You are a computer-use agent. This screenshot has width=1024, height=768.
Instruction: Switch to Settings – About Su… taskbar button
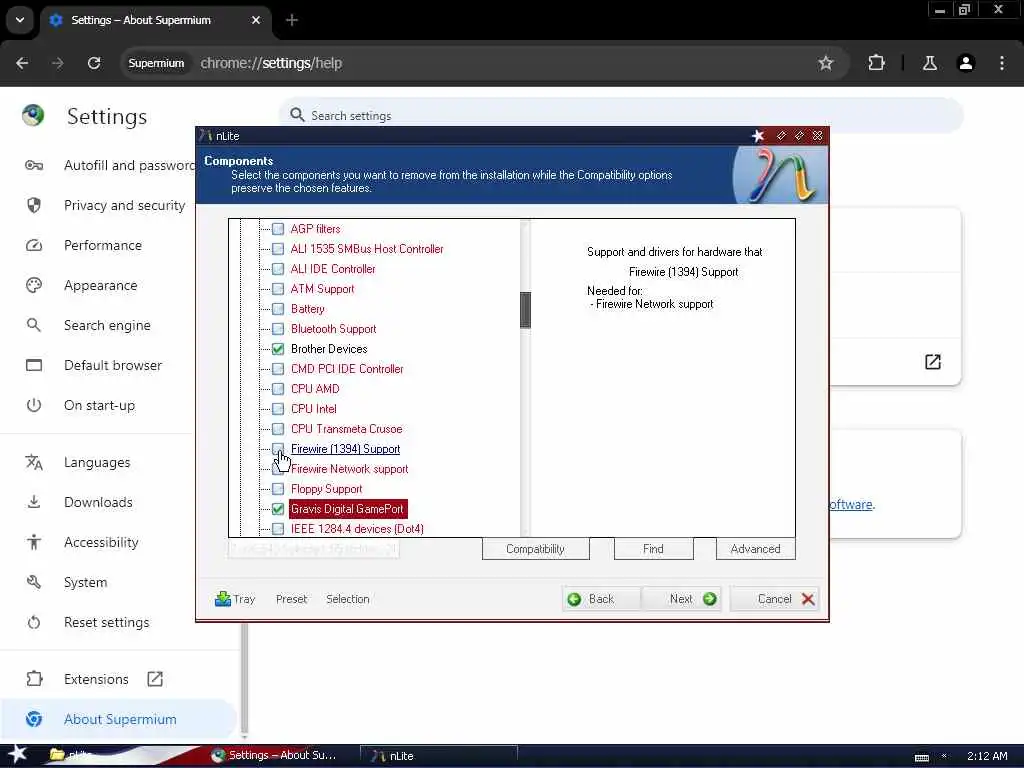(x=274, y=756)
